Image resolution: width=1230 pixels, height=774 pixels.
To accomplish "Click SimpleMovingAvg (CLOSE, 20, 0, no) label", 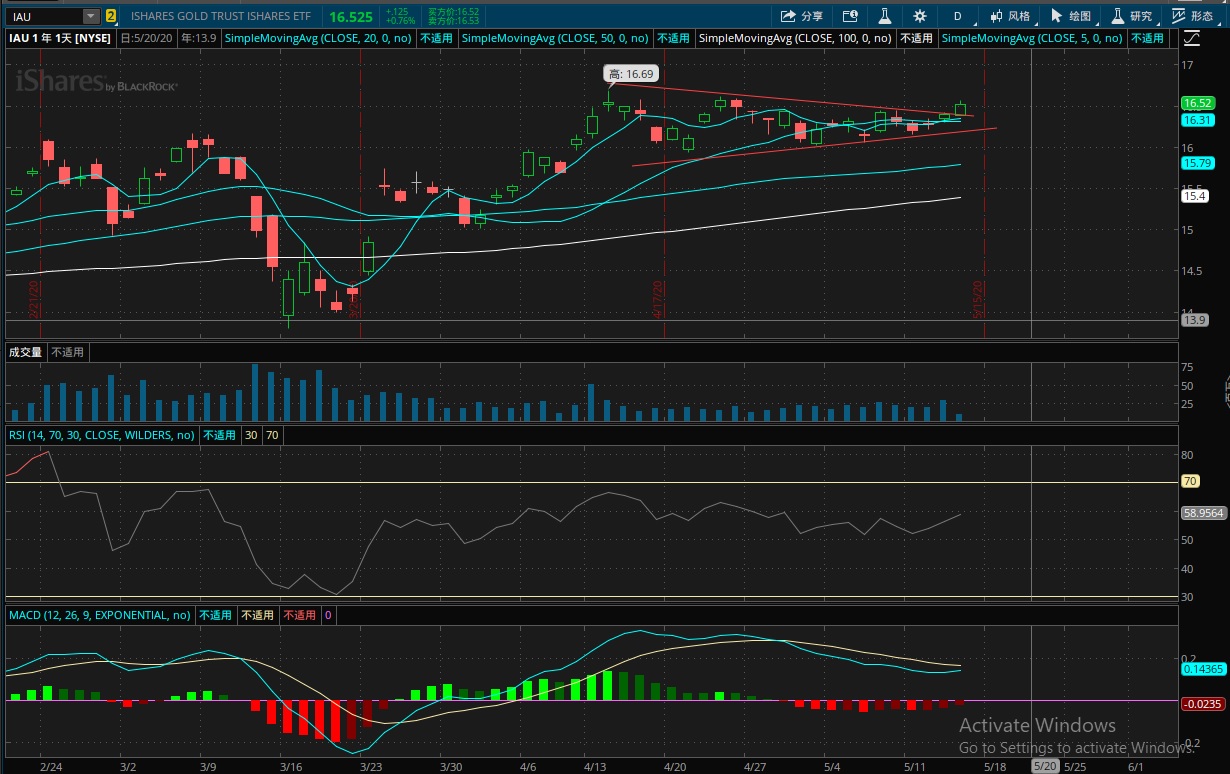I will pyautogui.click(x=318, y=38).
